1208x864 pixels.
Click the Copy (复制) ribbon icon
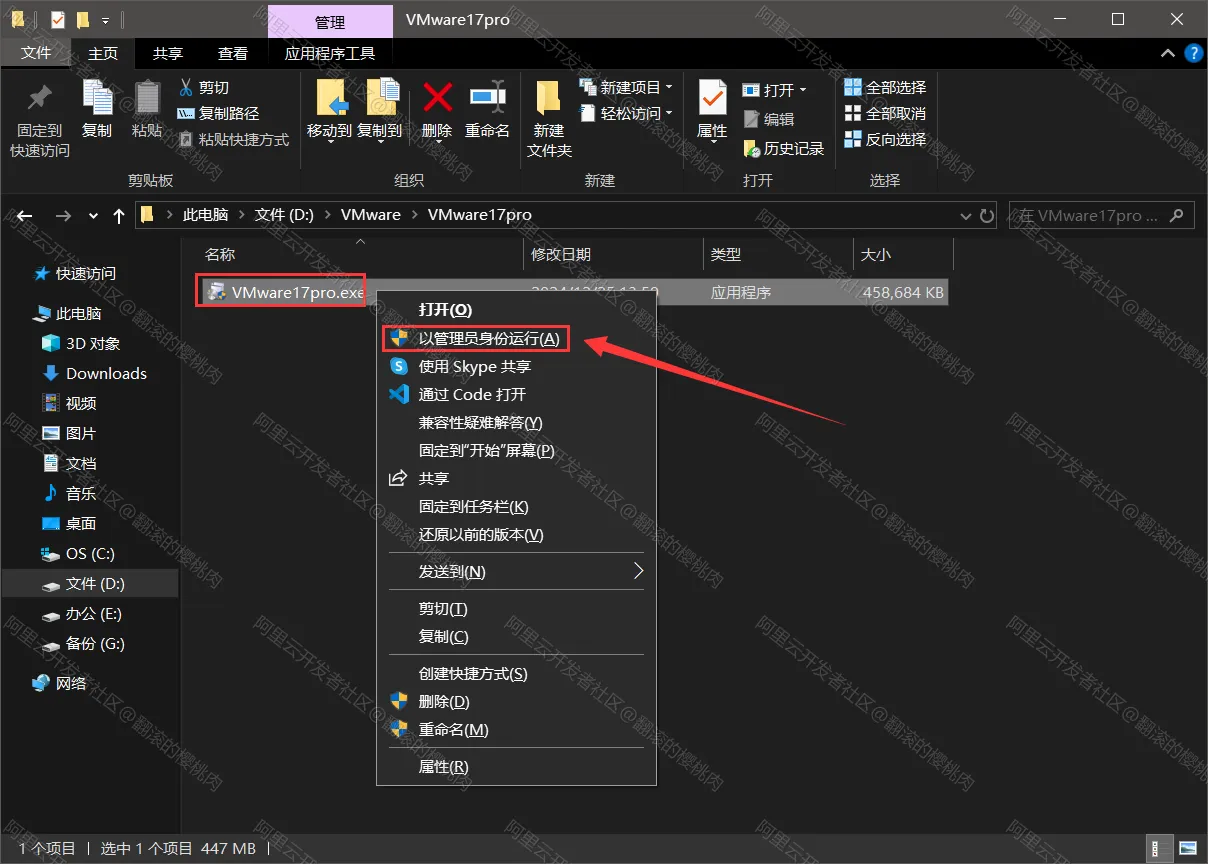(97, 98)
